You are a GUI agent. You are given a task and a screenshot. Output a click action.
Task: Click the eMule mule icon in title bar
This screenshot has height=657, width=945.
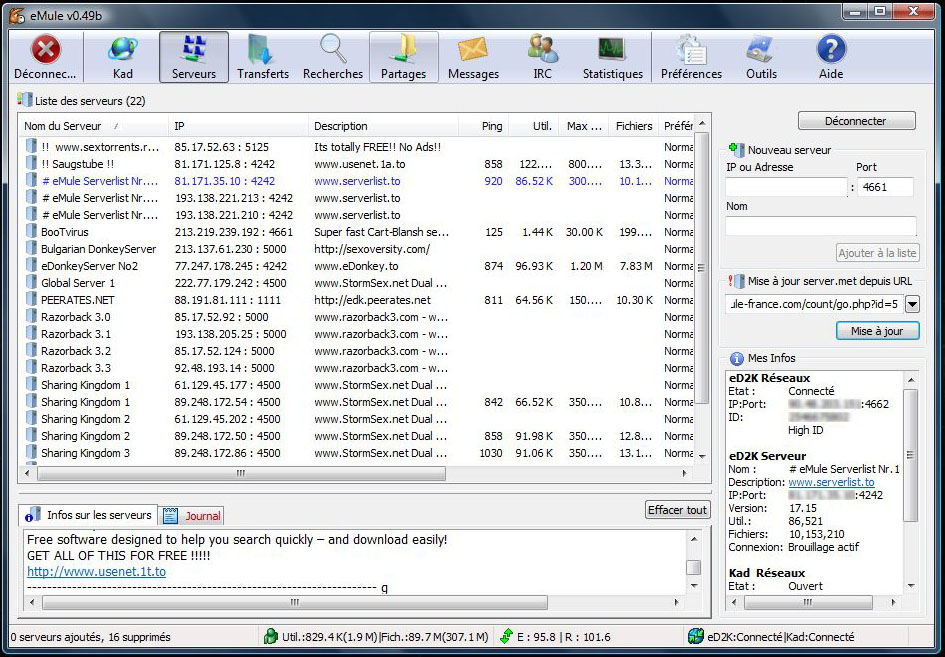pos(17,15)
